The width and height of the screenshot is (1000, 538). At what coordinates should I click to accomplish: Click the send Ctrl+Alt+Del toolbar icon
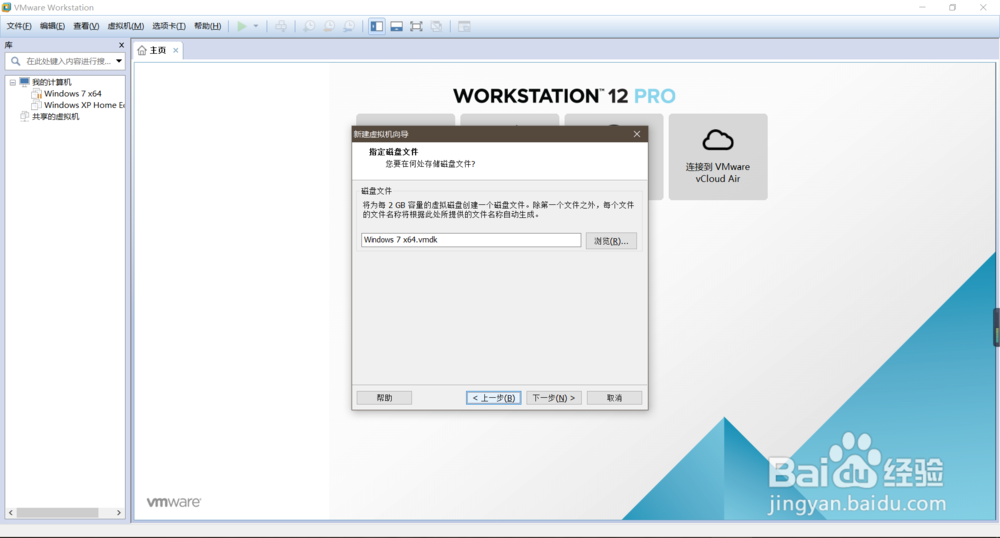click(281, 26)
